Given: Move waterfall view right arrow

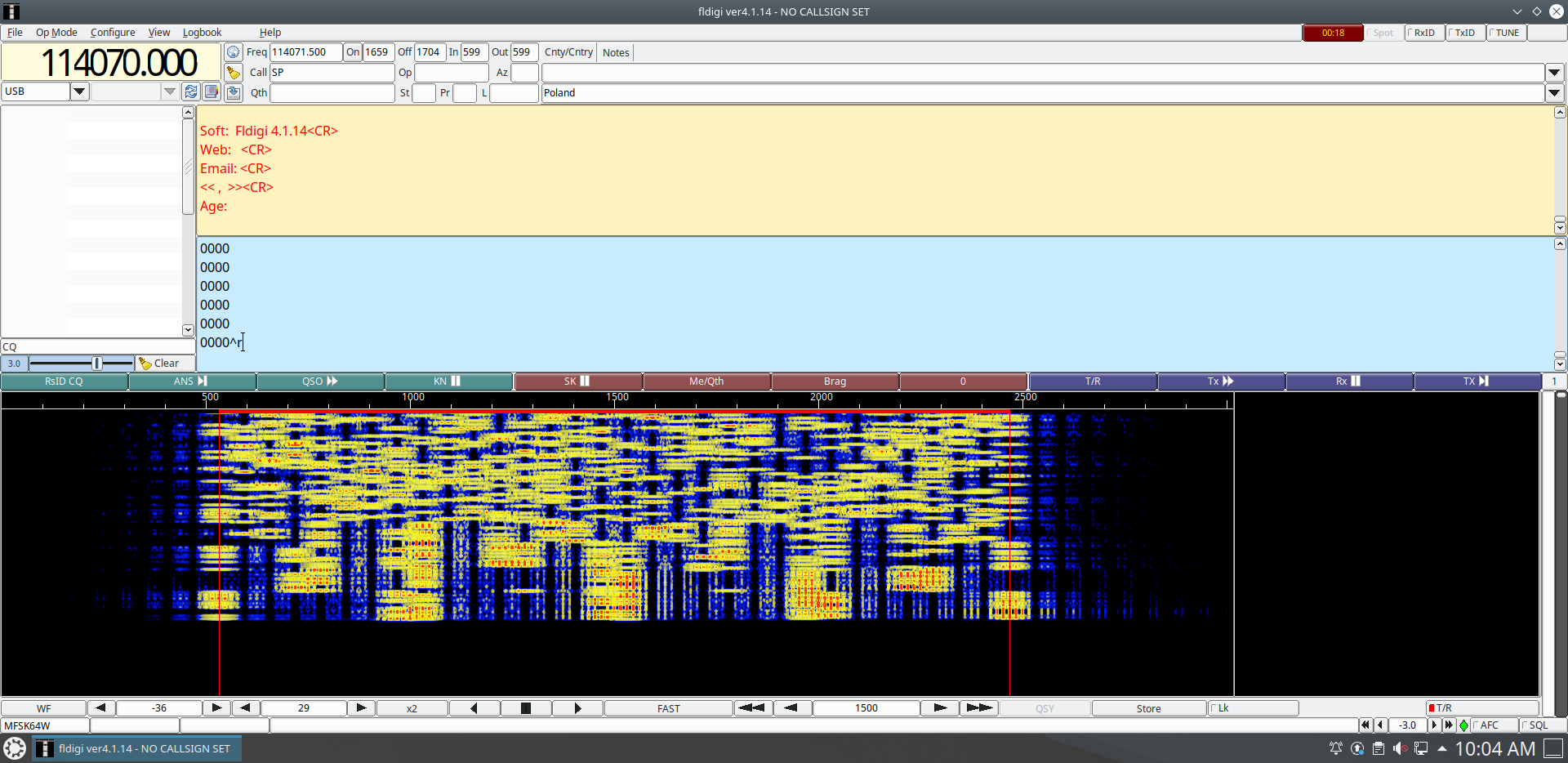Looking at the screenshot, I should point(577,708).
